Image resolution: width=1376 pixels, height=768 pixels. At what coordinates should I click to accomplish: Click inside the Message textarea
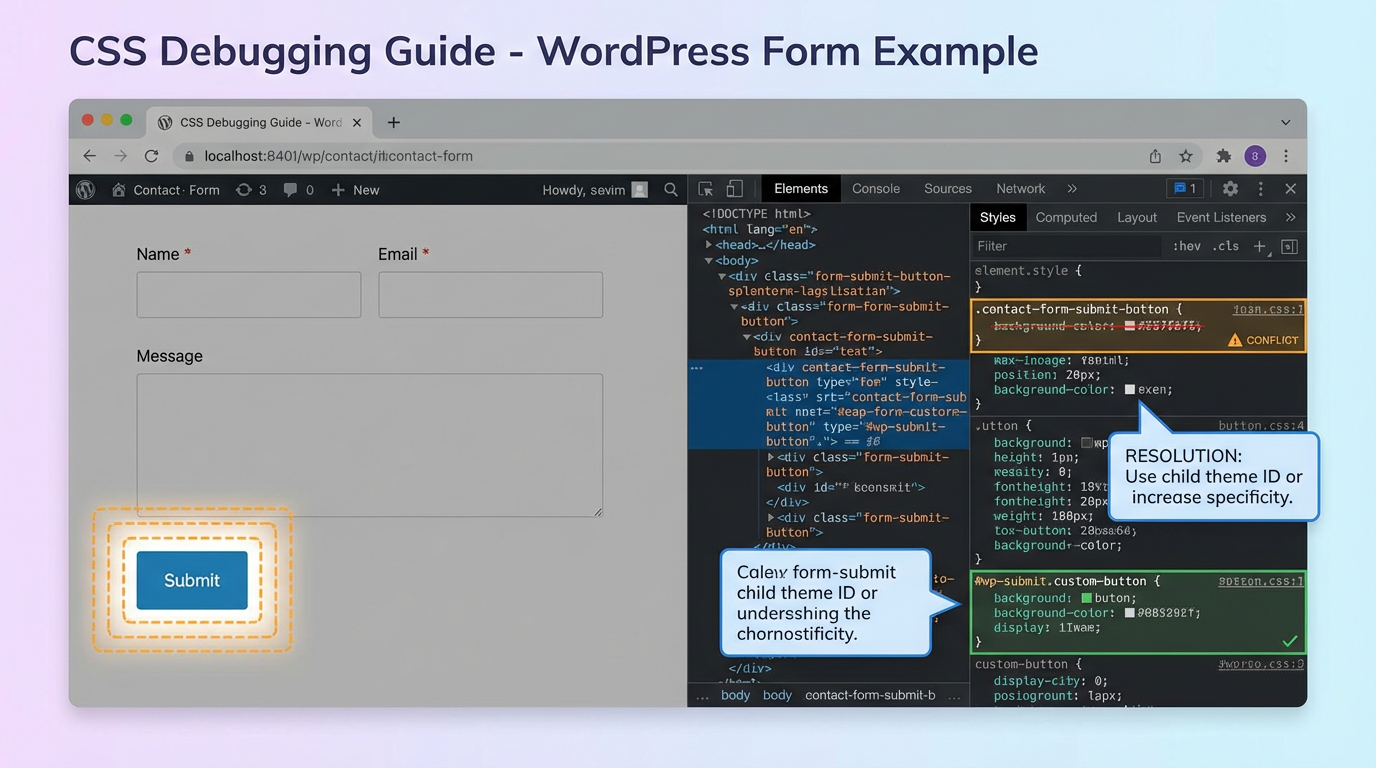(x=369, y=445)
